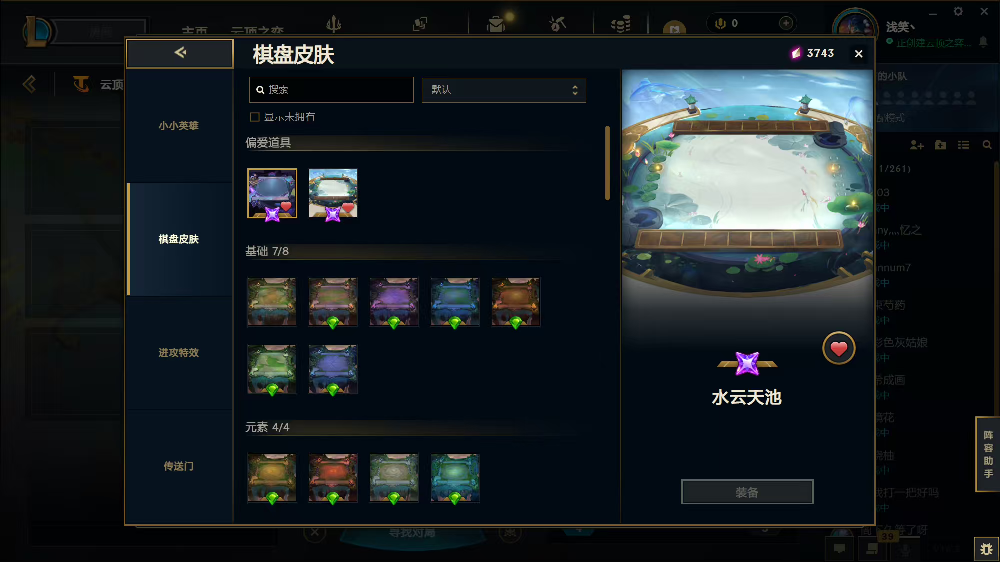
Task: Enable the 显示未拥有 checkbox
Action: [254, 117]
